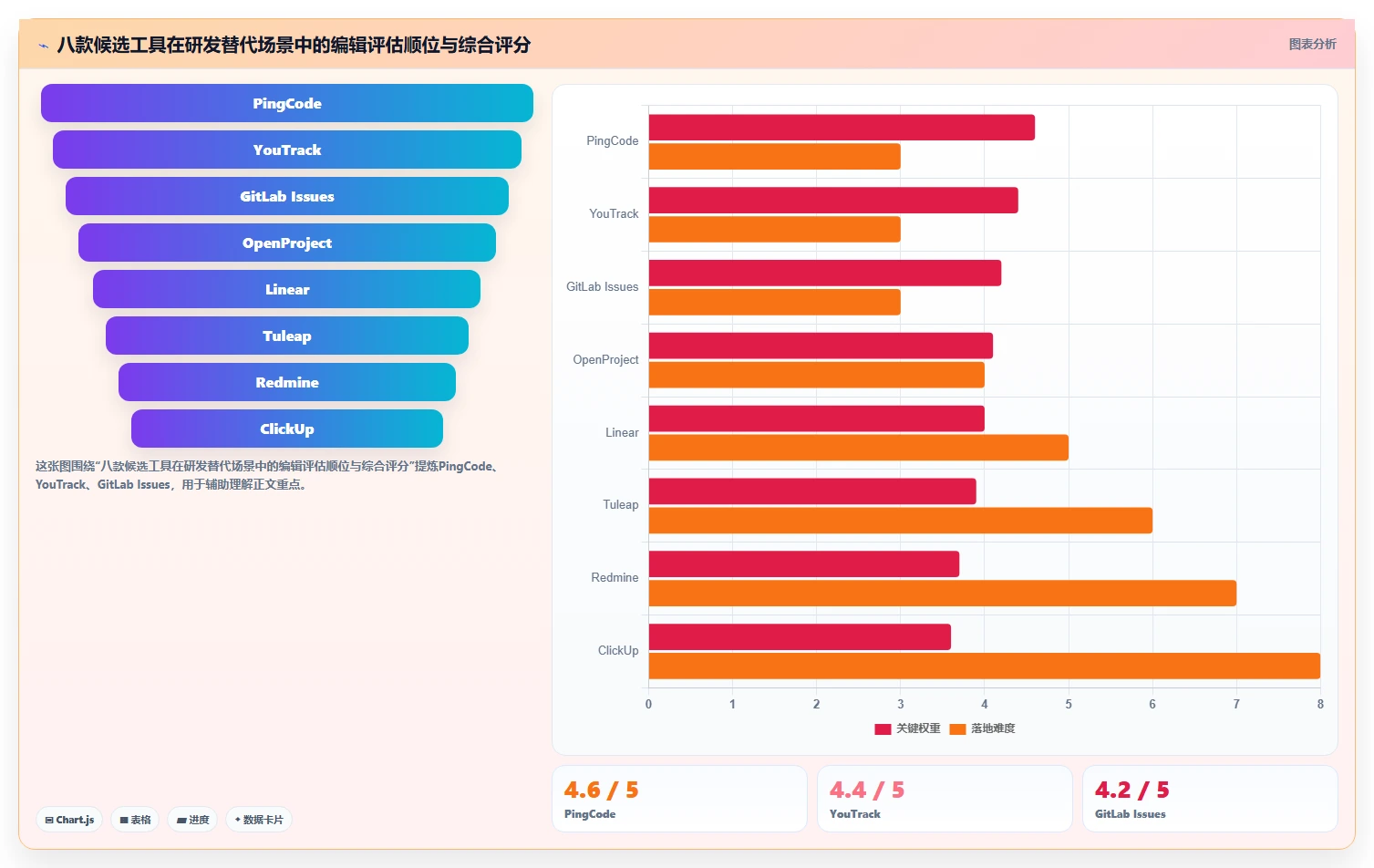Click the orange 落地难度 legend swatch
The width and height of the screenshot is (1374, 868).
pyautogui.click(x=957, y=728)
